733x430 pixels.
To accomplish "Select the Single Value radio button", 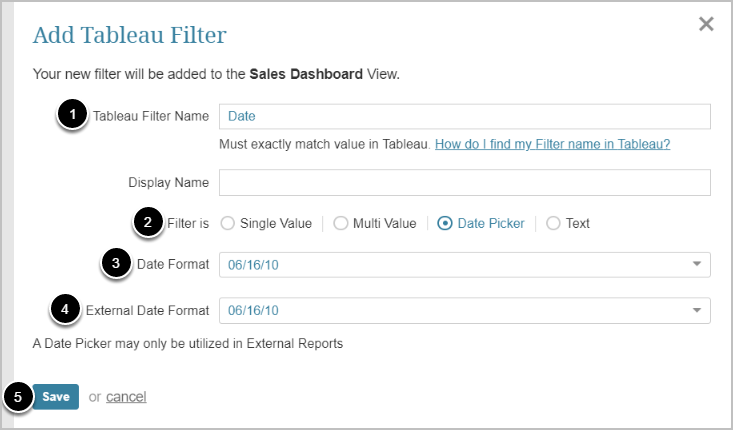I will click(227, 223).
